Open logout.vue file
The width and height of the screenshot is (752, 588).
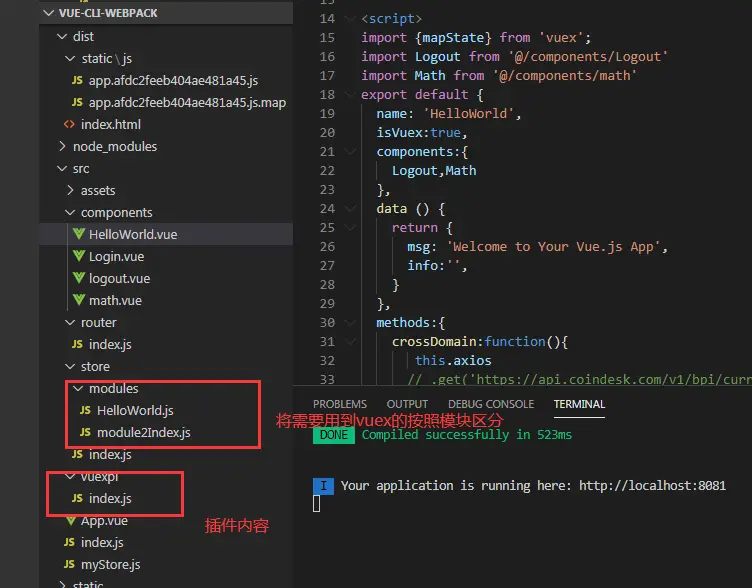click(119, 279)
